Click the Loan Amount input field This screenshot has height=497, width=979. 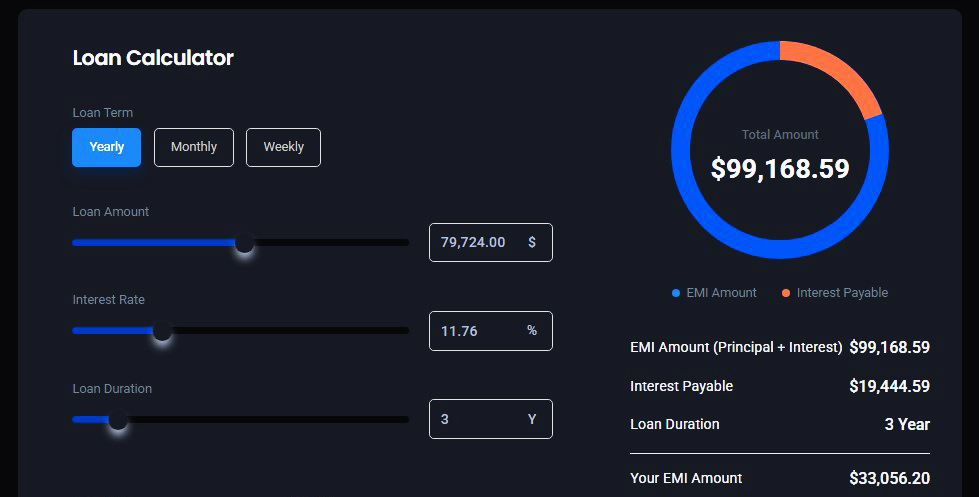coord(474,242)
